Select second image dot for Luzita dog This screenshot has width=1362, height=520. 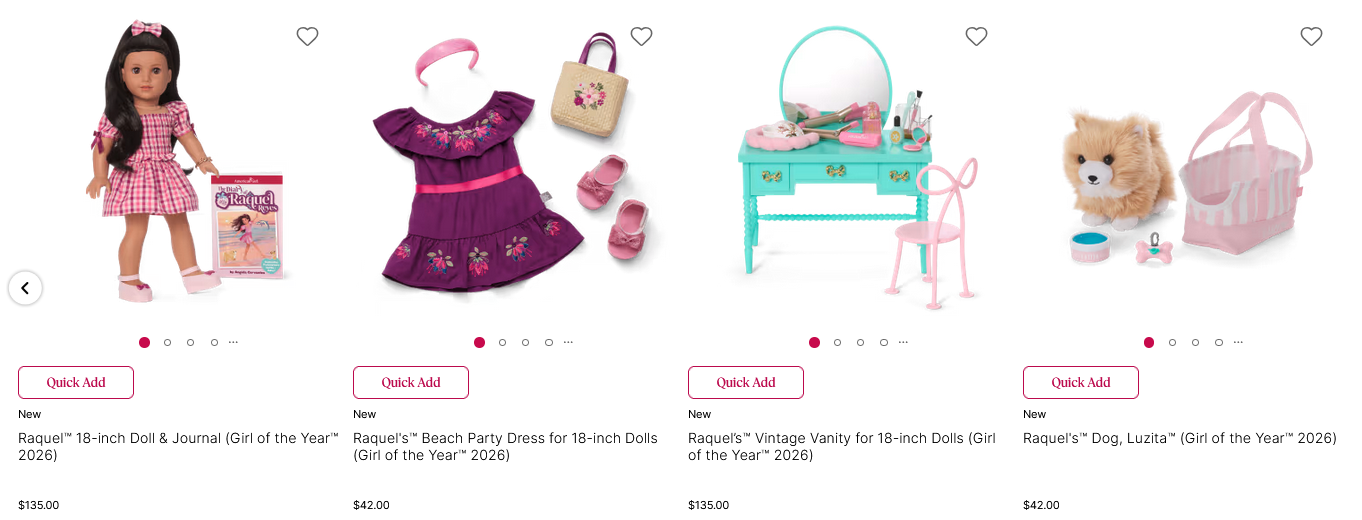tap(1172, 342)
